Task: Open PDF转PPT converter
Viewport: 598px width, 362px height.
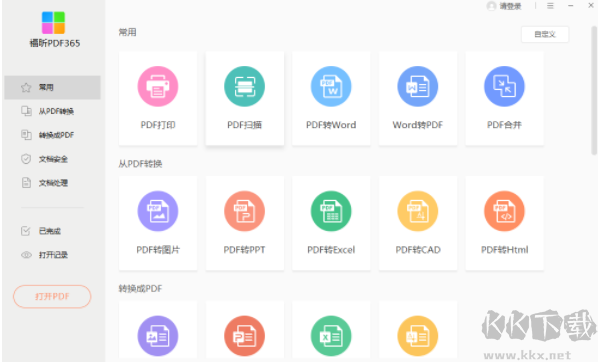Action: pyautogui.click(x=244, y=223)
